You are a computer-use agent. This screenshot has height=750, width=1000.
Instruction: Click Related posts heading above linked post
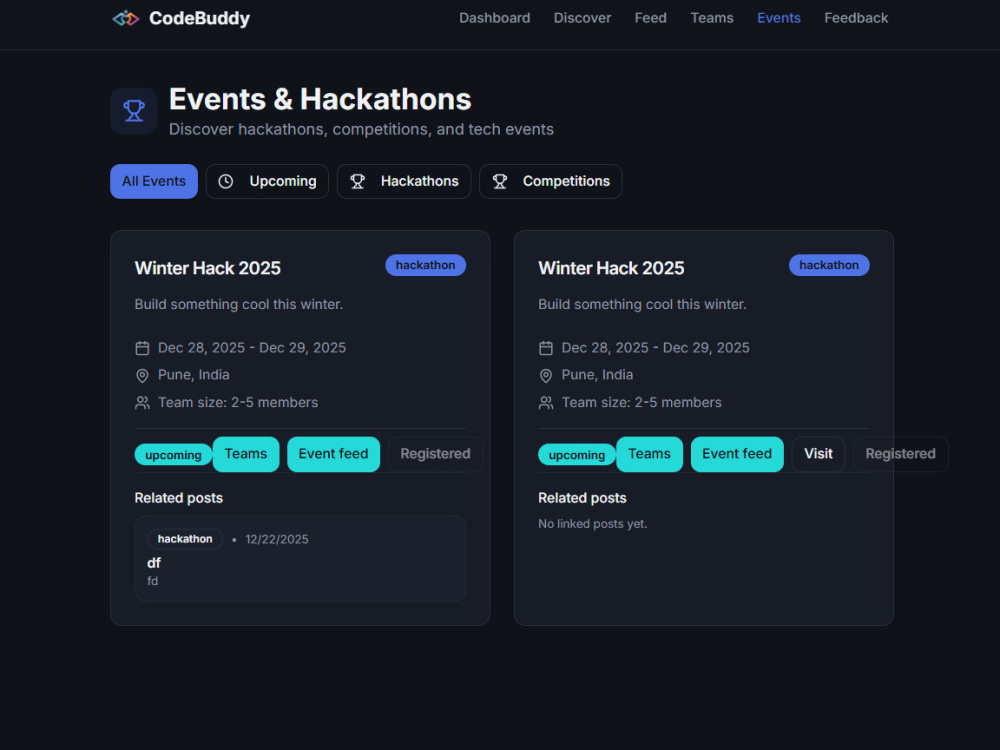tap(179, 498)
